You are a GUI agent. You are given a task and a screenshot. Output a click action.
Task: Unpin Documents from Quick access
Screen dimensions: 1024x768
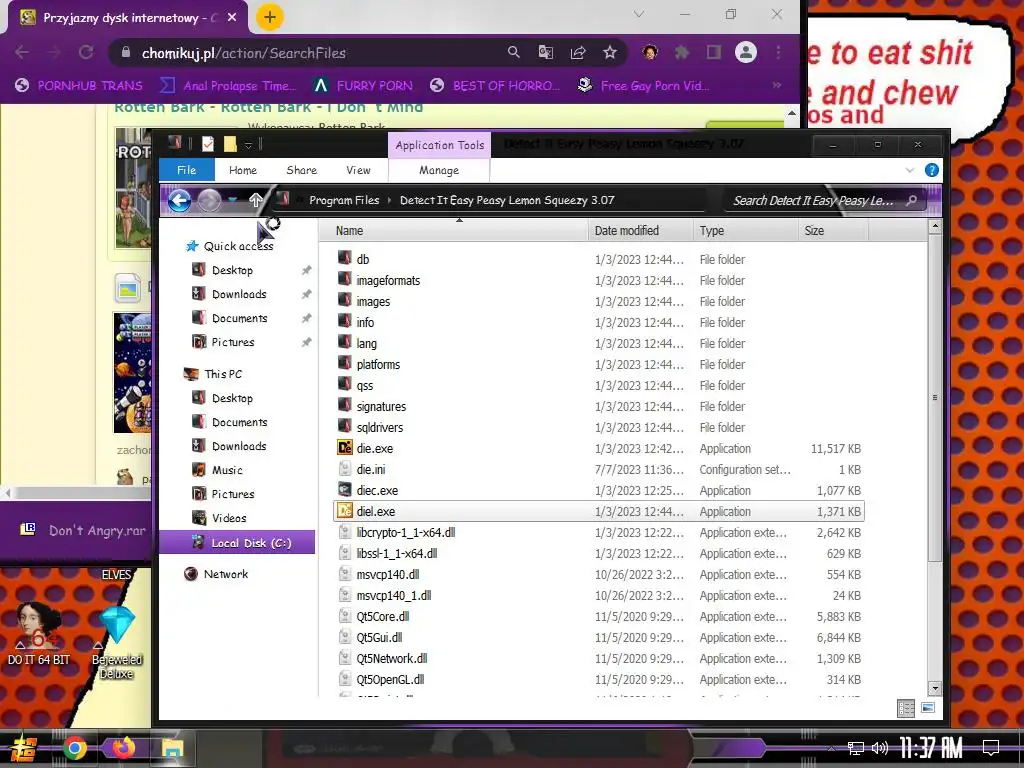tap(306, 318)
